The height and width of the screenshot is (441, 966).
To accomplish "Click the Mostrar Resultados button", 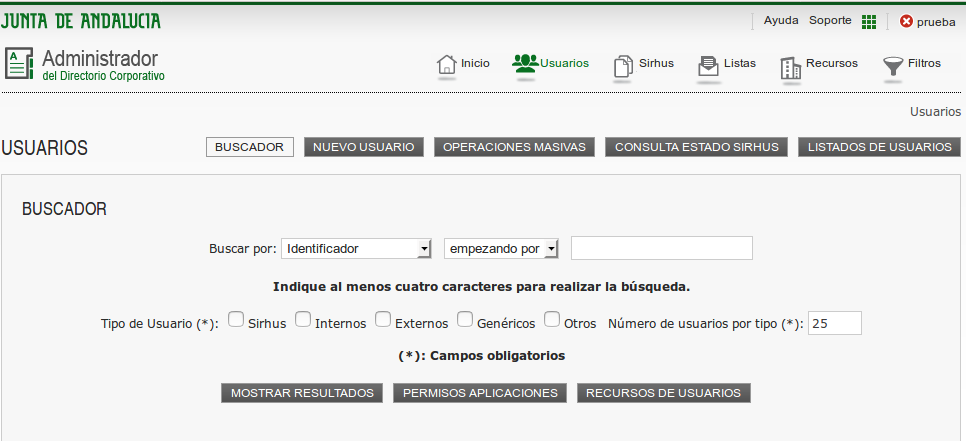I will click(302, 393).
